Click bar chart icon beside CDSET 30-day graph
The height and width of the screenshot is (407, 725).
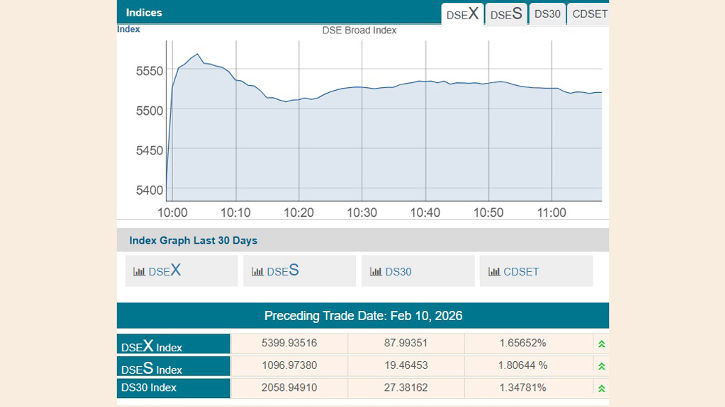point(494,271)
